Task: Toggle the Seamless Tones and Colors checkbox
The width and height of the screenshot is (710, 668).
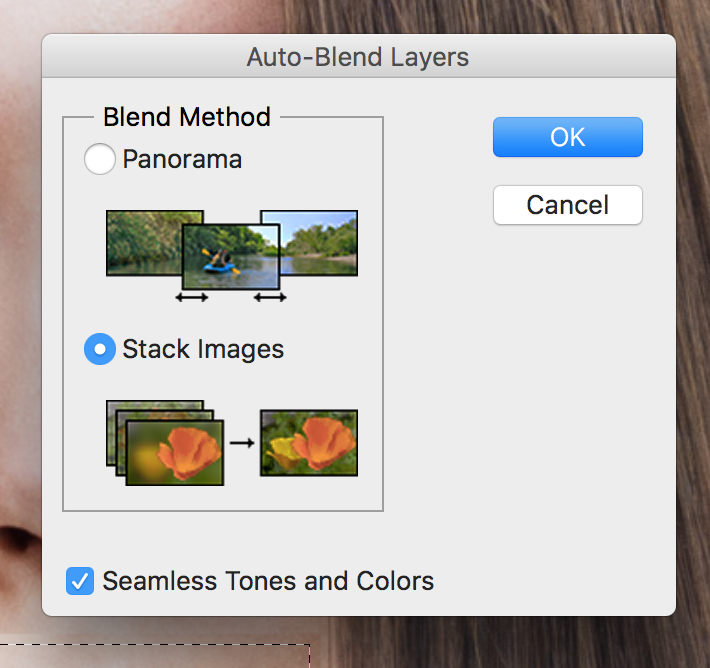Action: pyautogui.click(x=80, y=581)
